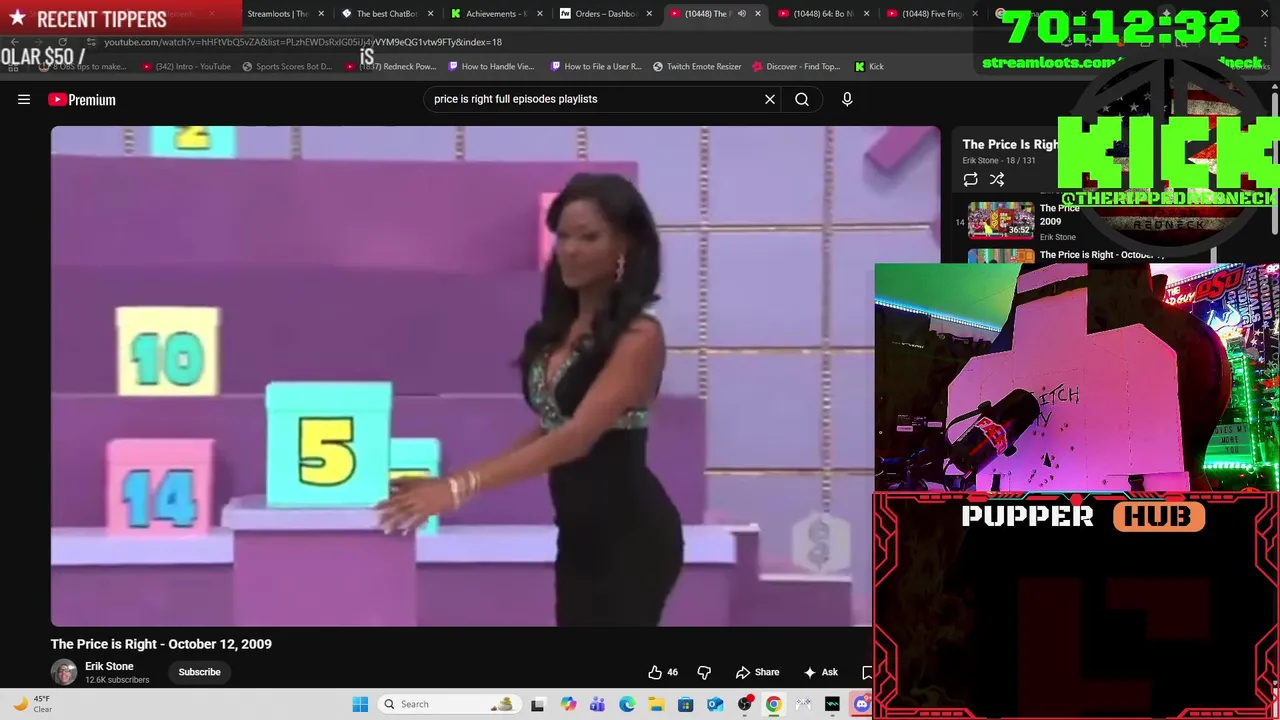Switch to OBS Studio on taskbar
This screenshot has height=720, width=1280.
coord(744,704)
